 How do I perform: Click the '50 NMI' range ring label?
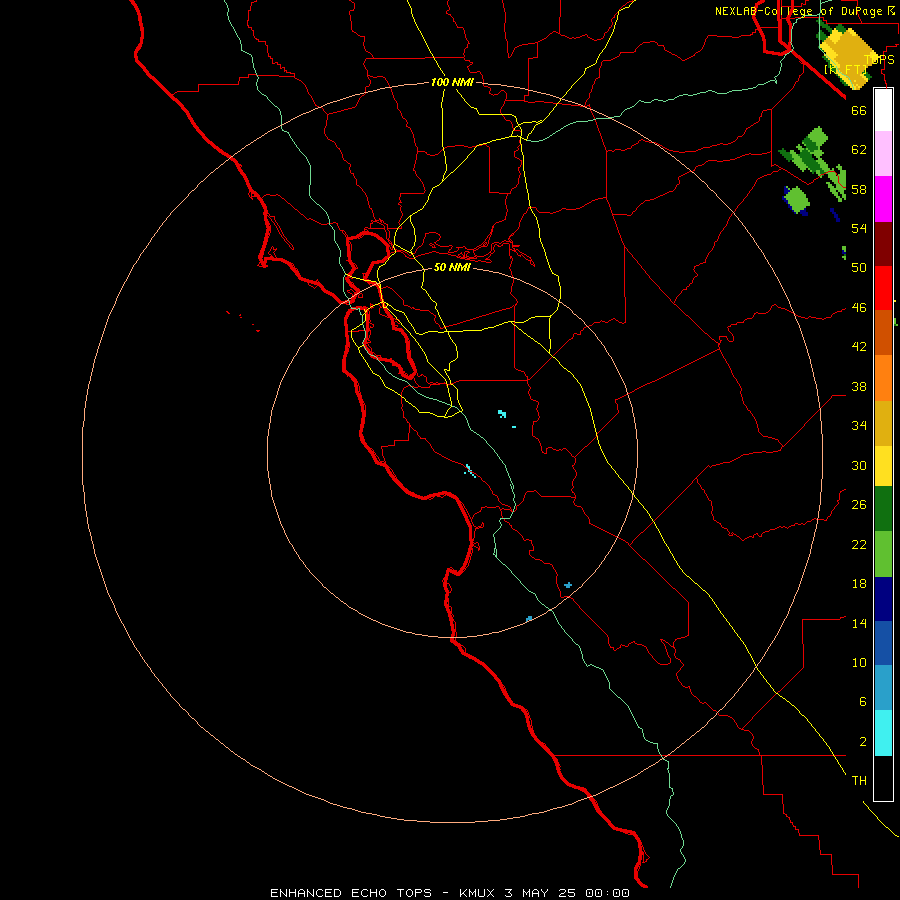click(x=452, y=267)
